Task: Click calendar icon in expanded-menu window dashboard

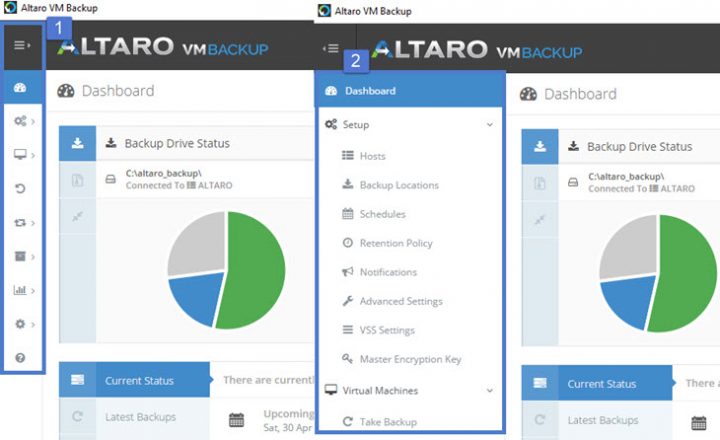Action: [x=699, y=423]
